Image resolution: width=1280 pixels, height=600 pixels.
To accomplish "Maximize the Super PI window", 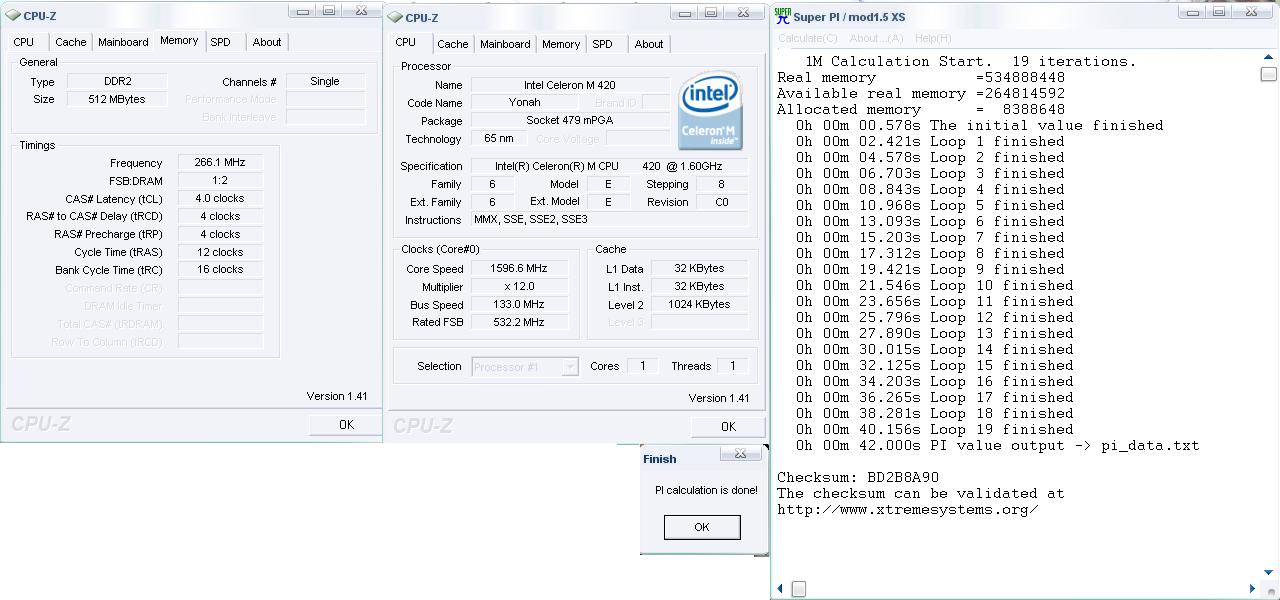I will (1219, 12).
